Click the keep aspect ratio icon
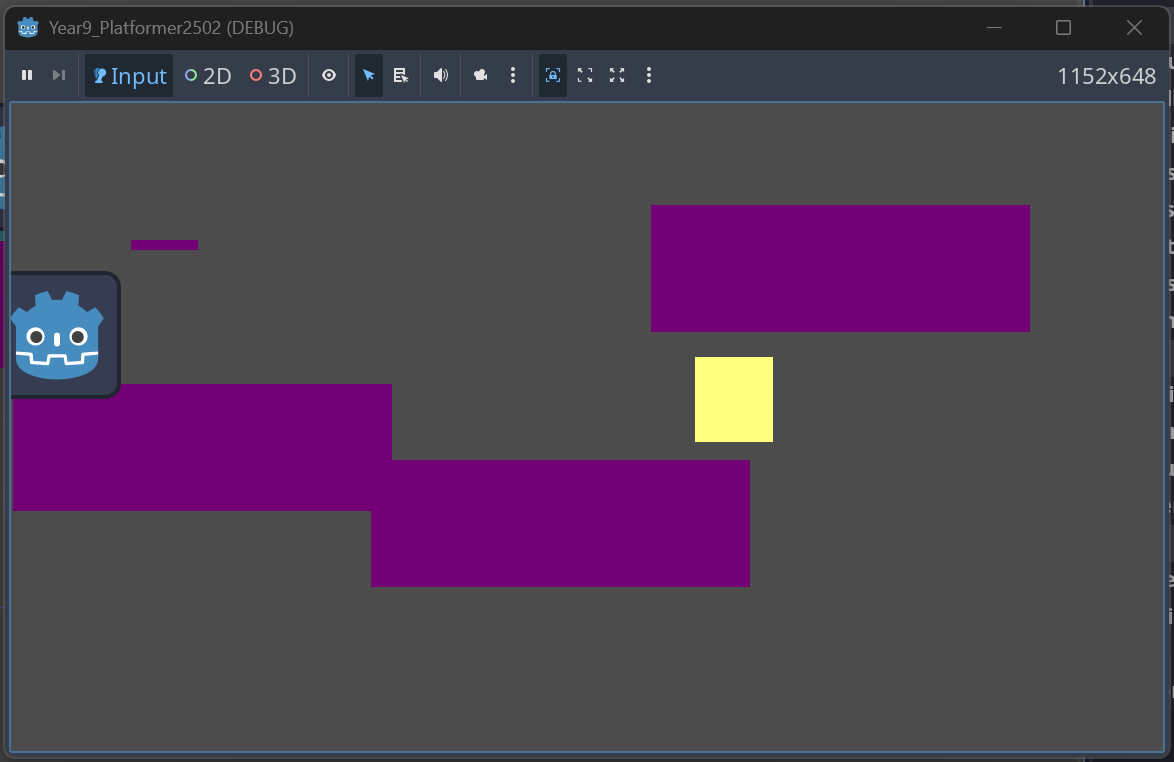1174x762 pixels. coord(585,76)
